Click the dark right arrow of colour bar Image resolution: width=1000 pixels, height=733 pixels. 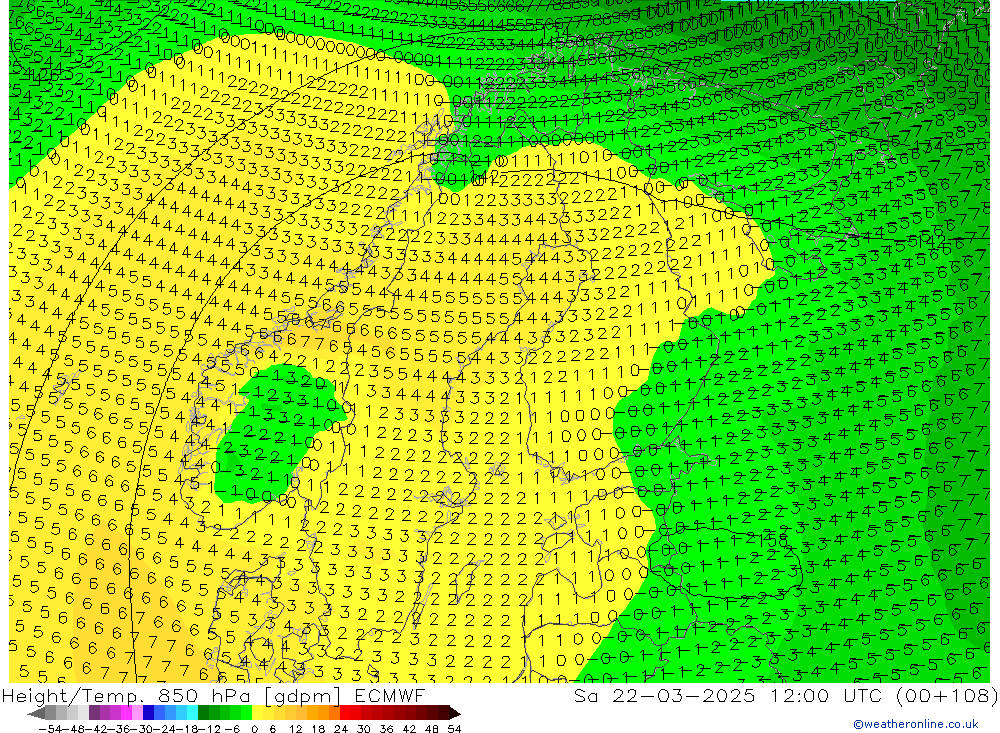point(455,714)
